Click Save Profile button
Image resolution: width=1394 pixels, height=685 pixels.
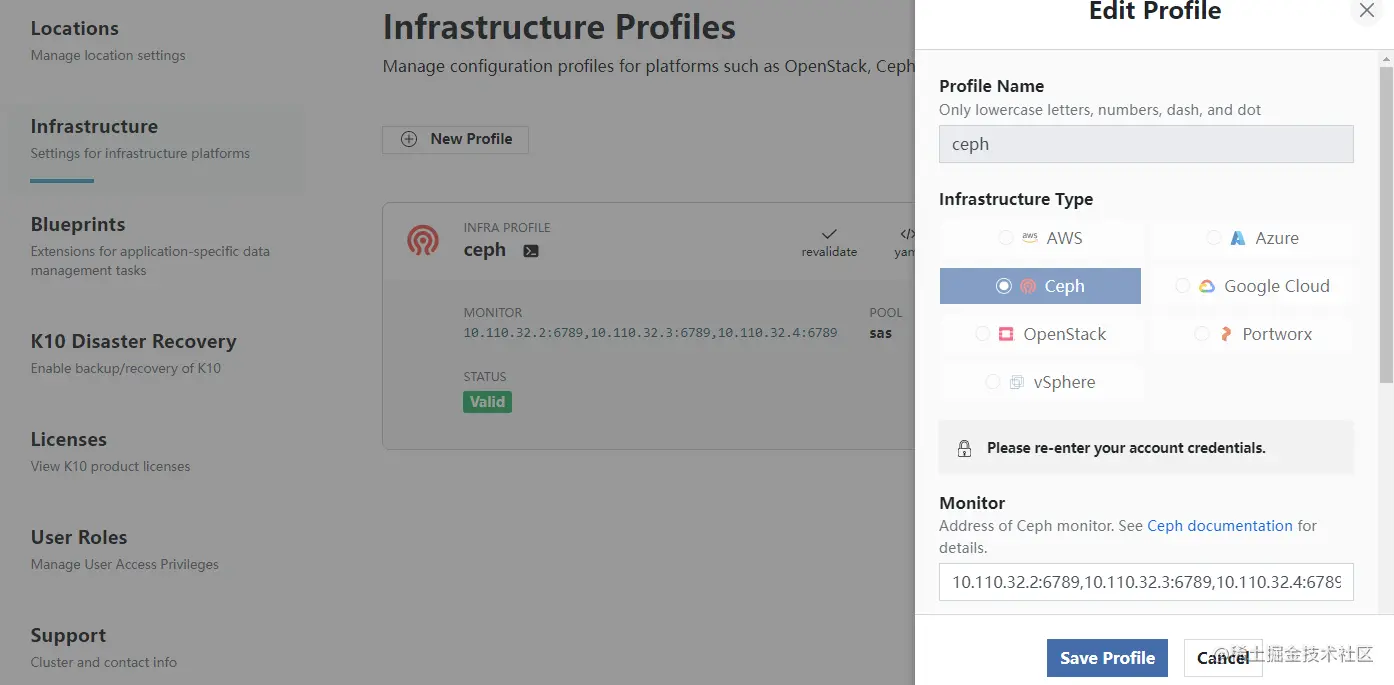pyautogui.click(x=1107, y=658)
